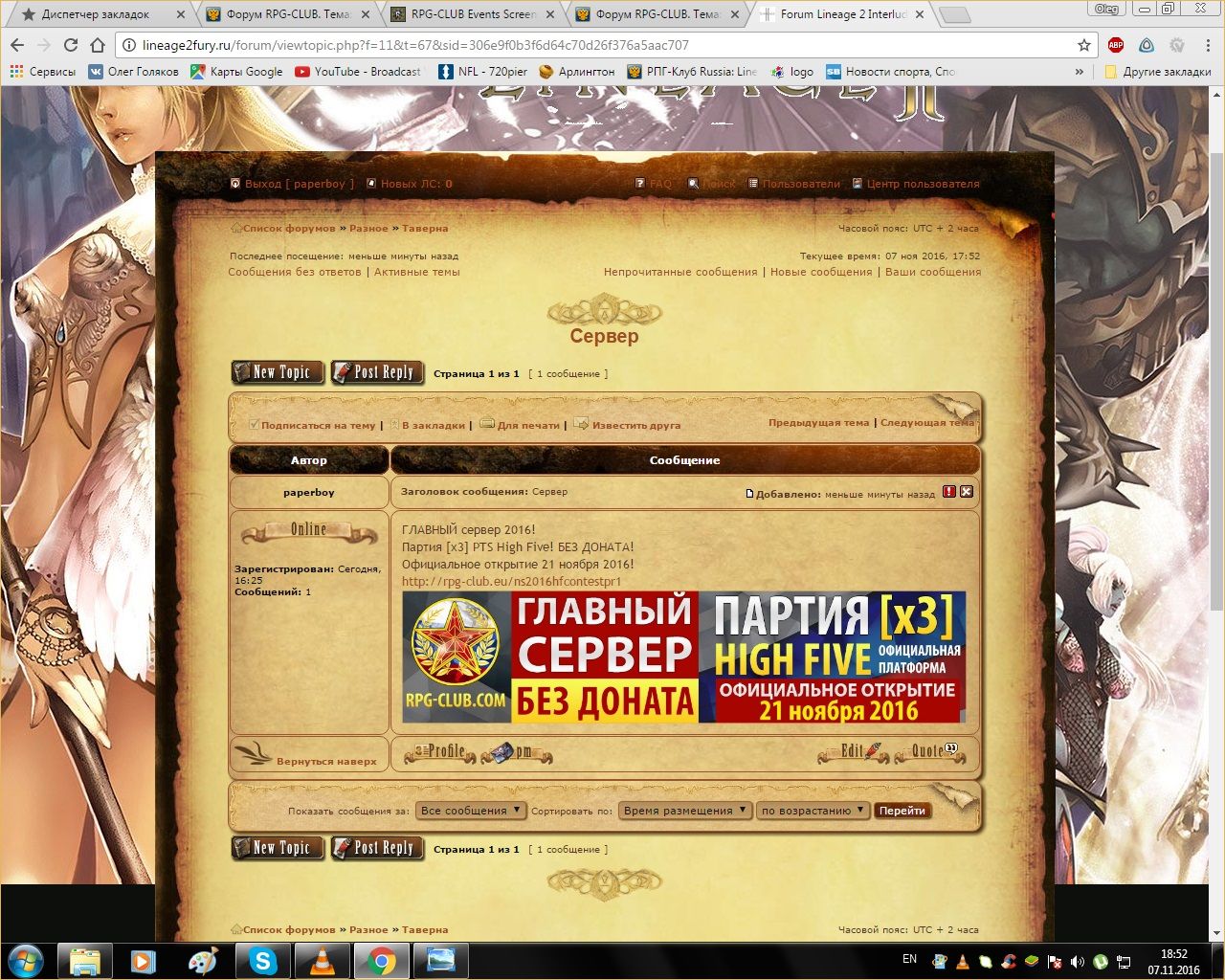Image resolution: width=1225 pixels, height=980 pixels.
Task: Open Новых ЛС private messages link
Action: 409,184
